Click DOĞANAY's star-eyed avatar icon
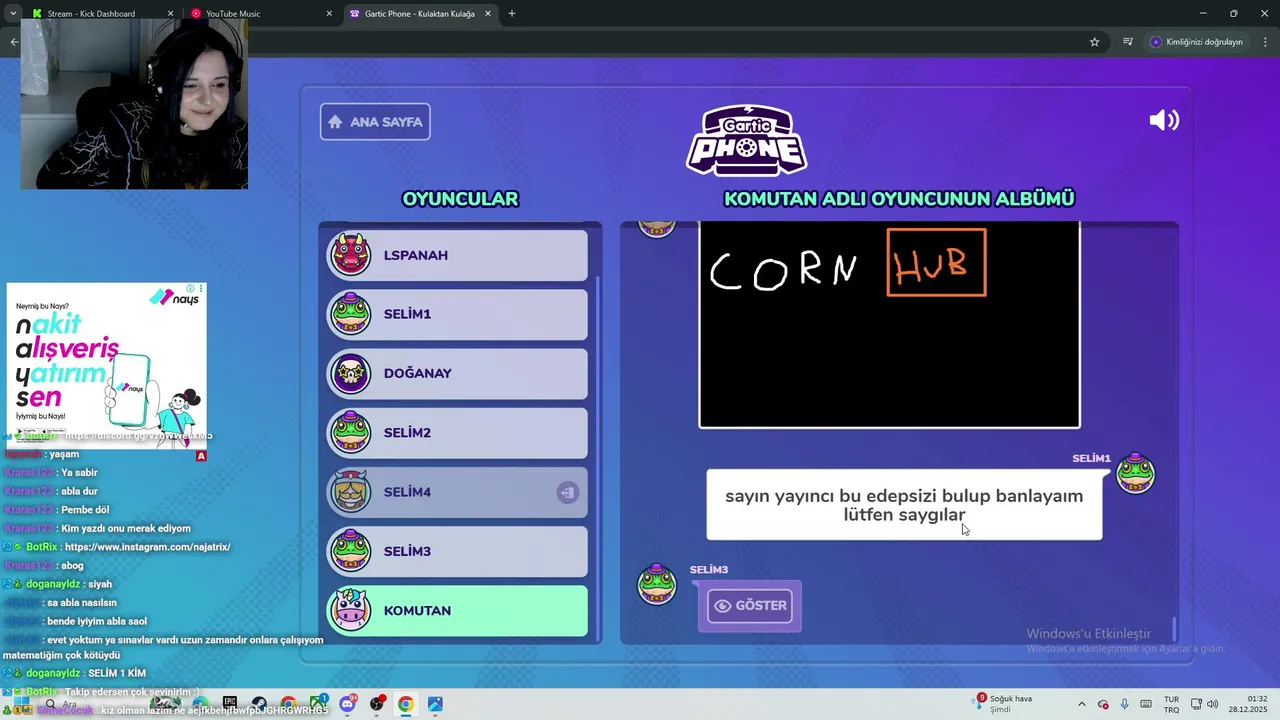This screenshot has height=720, width=1280. pyautogui.click(x=351, y=373)
